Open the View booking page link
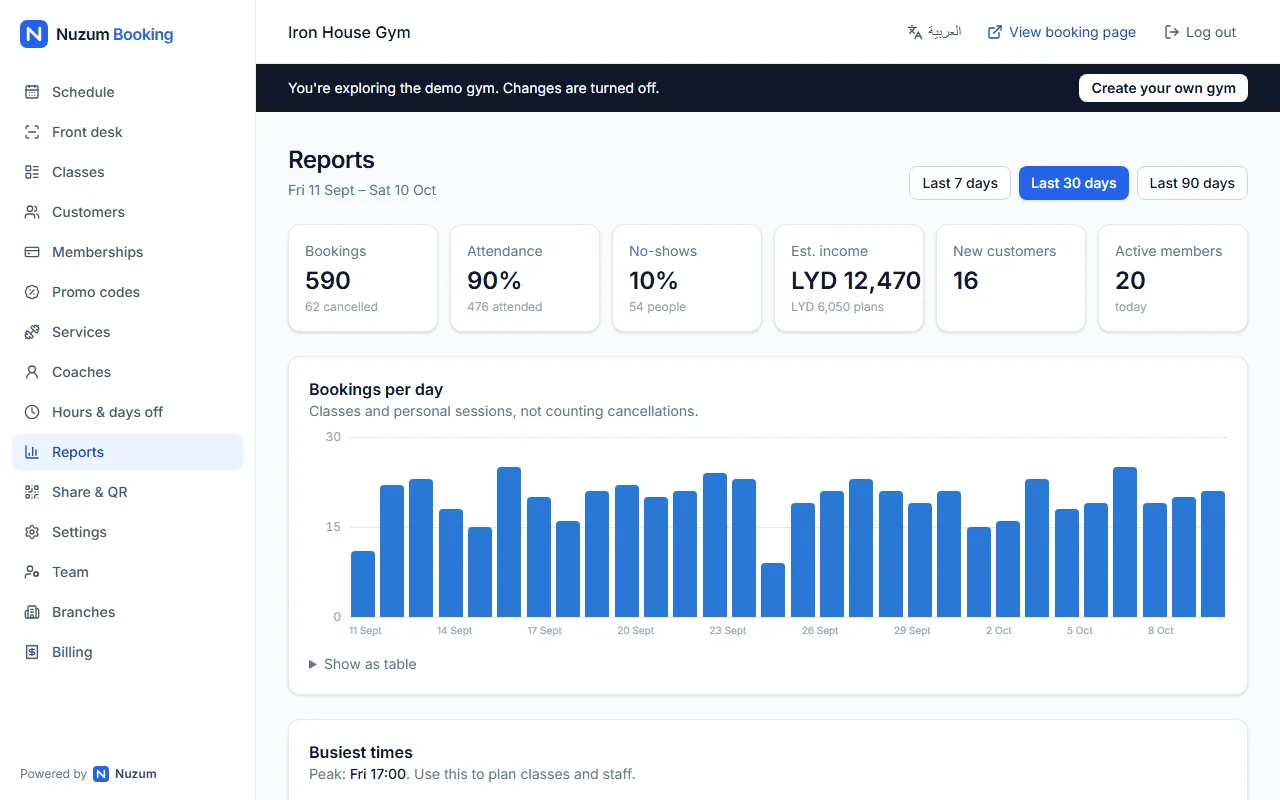 (1062, 32)
